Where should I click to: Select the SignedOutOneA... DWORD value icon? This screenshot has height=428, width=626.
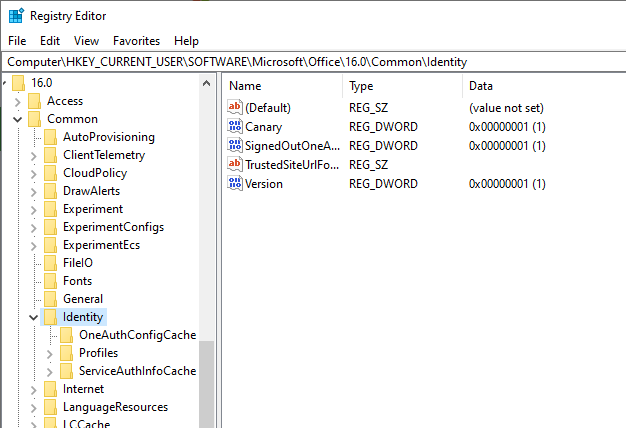pos(235,145)
